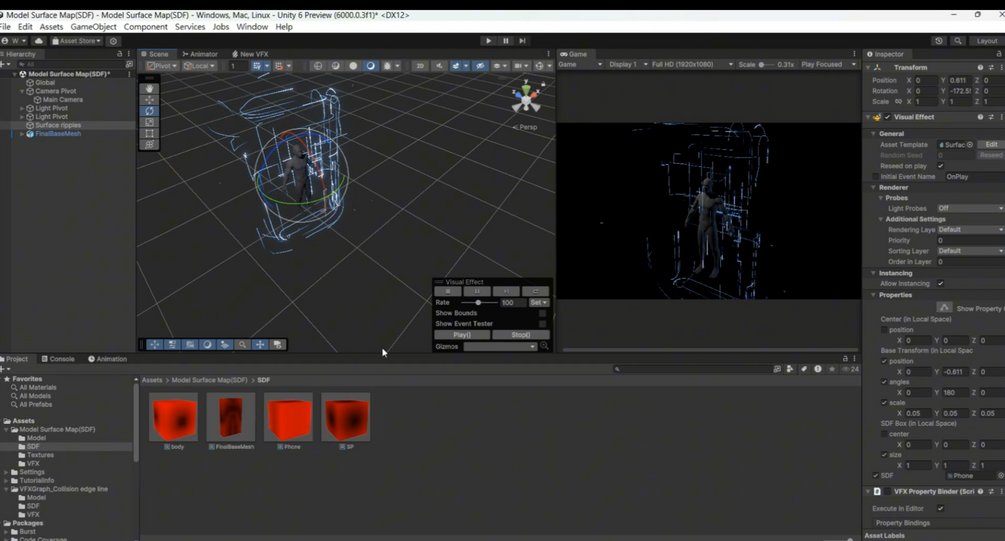Adjust the Game view Scale slider
Image resolution: width=1005 pixels, height=541 pixels.
[767, 64]
